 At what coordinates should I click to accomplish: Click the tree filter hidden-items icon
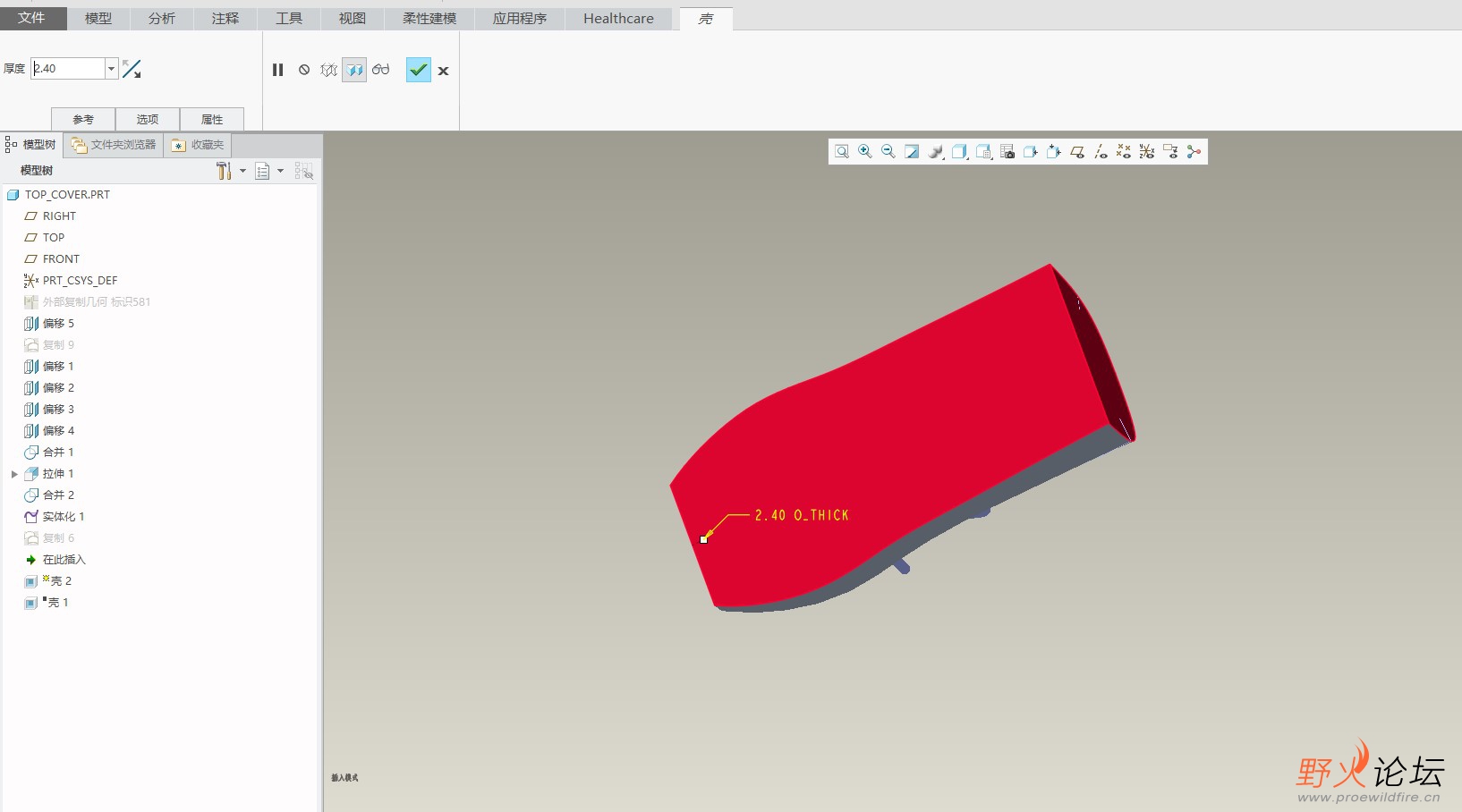coord(304,171)
